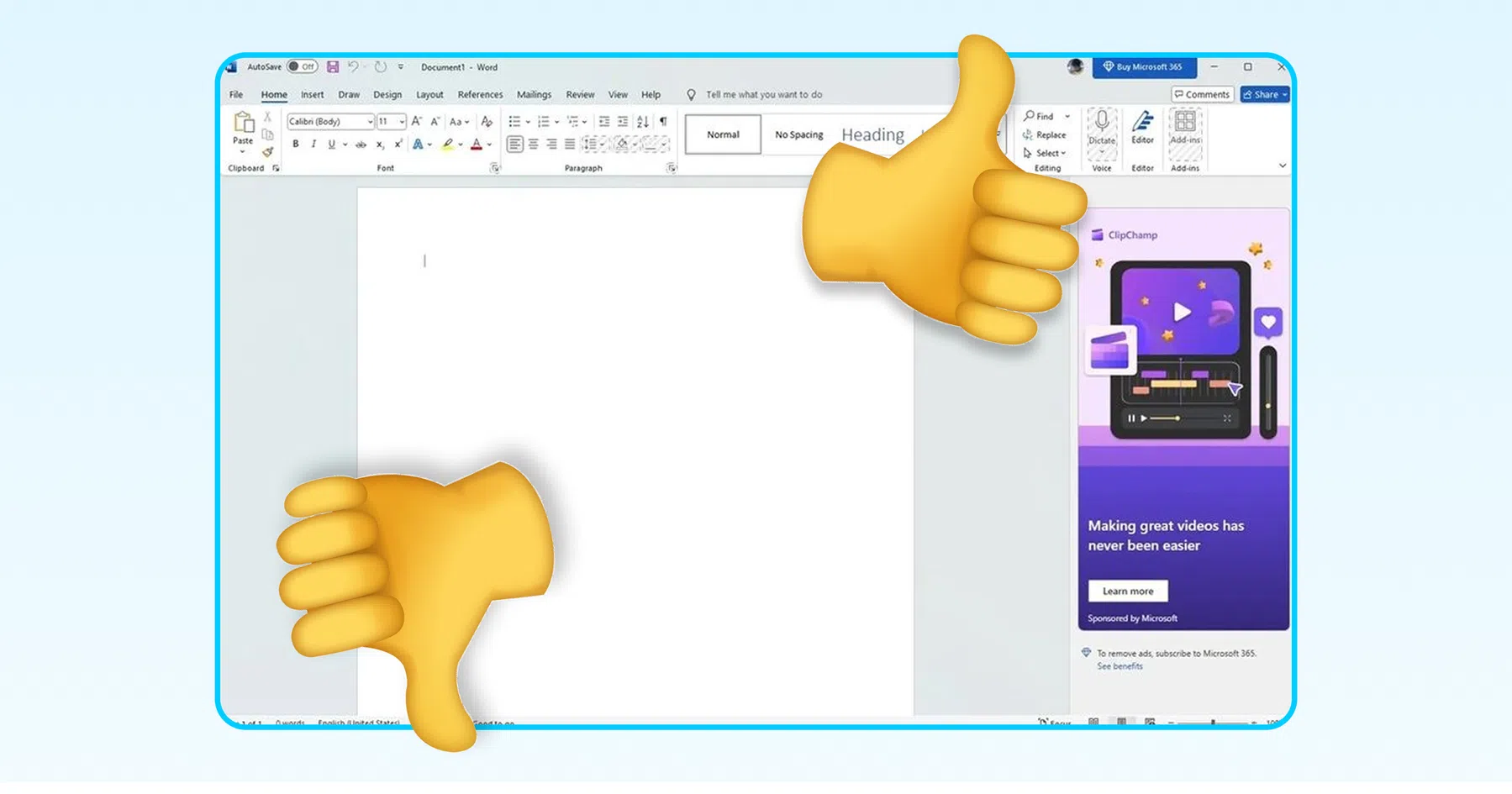Clear all formatting icon
The height and width of the screenshot is (794, 1512).
point(487,122)
